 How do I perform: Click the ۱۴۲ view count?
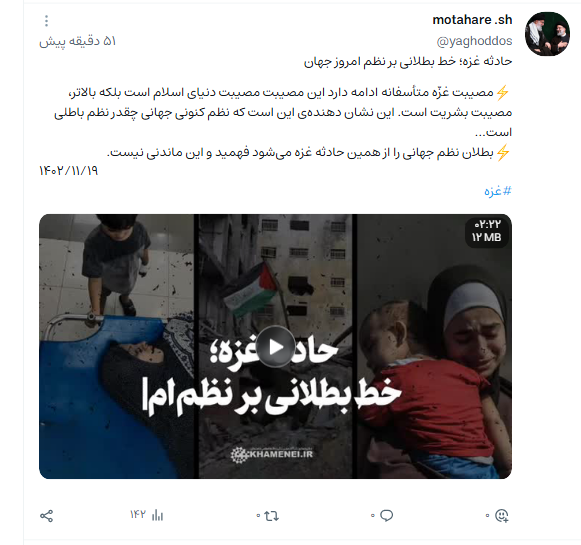137,515
